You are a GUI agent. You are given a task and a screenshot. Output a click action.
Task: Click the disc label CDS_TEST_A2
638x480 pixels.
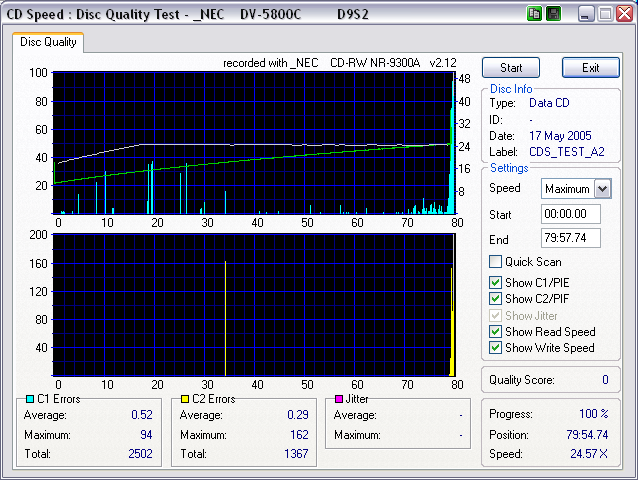(567, 152)
